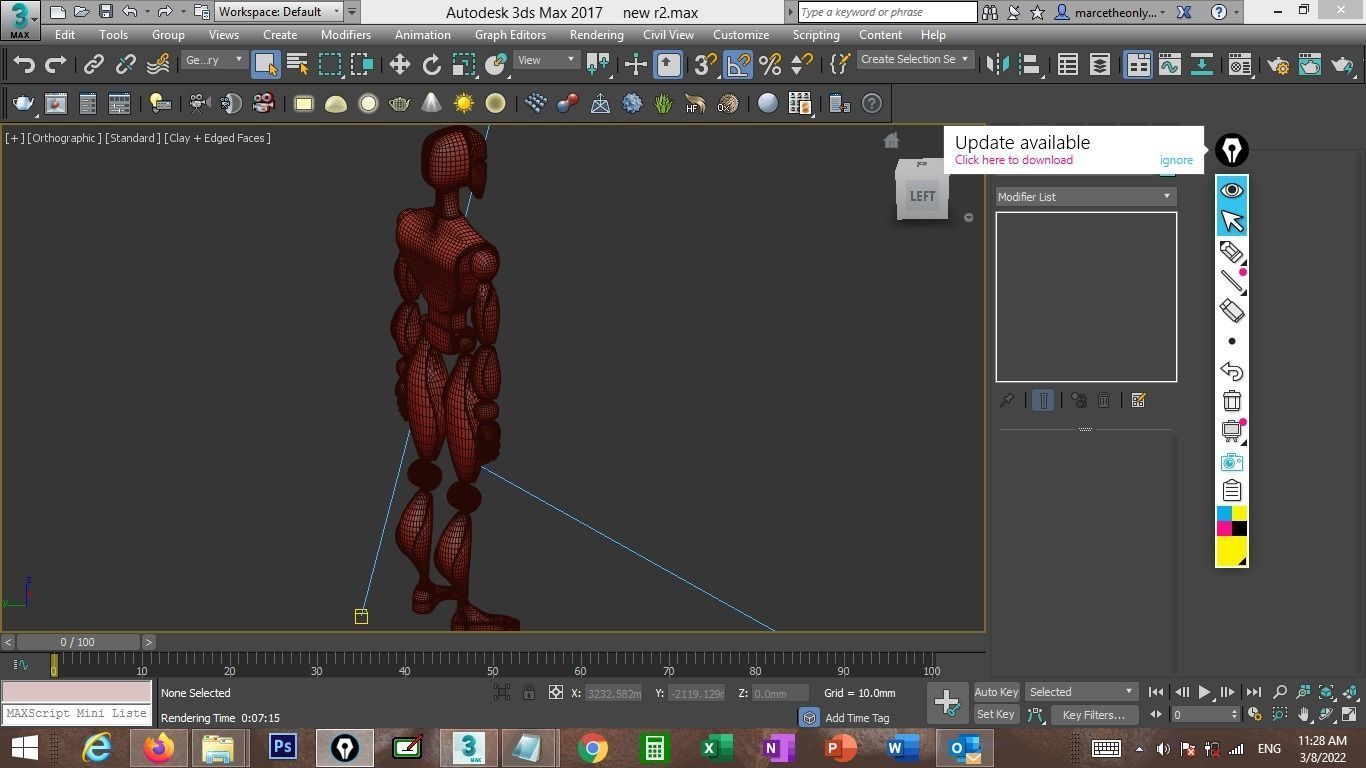Click the 0 / 100 time slider

coord(77,642)
